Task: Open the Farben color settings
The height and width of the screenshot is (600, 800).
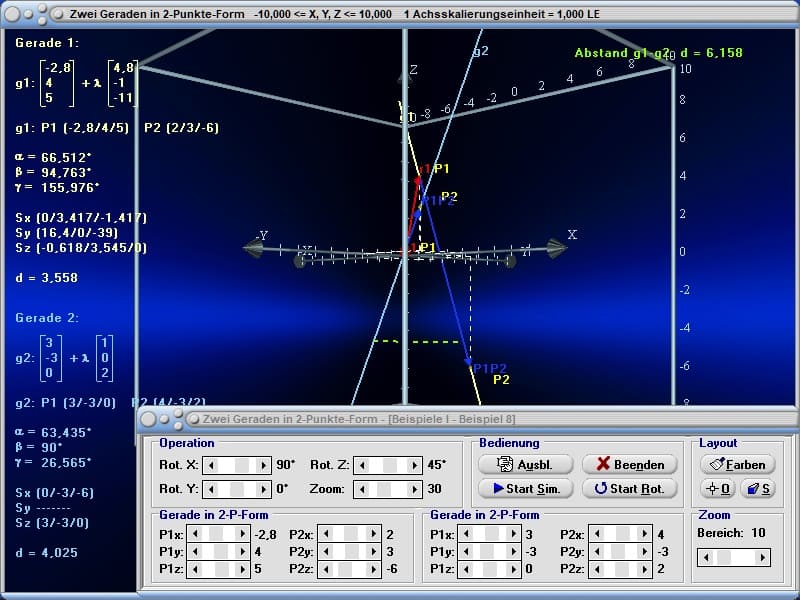Action: click(x=738, y=464)
